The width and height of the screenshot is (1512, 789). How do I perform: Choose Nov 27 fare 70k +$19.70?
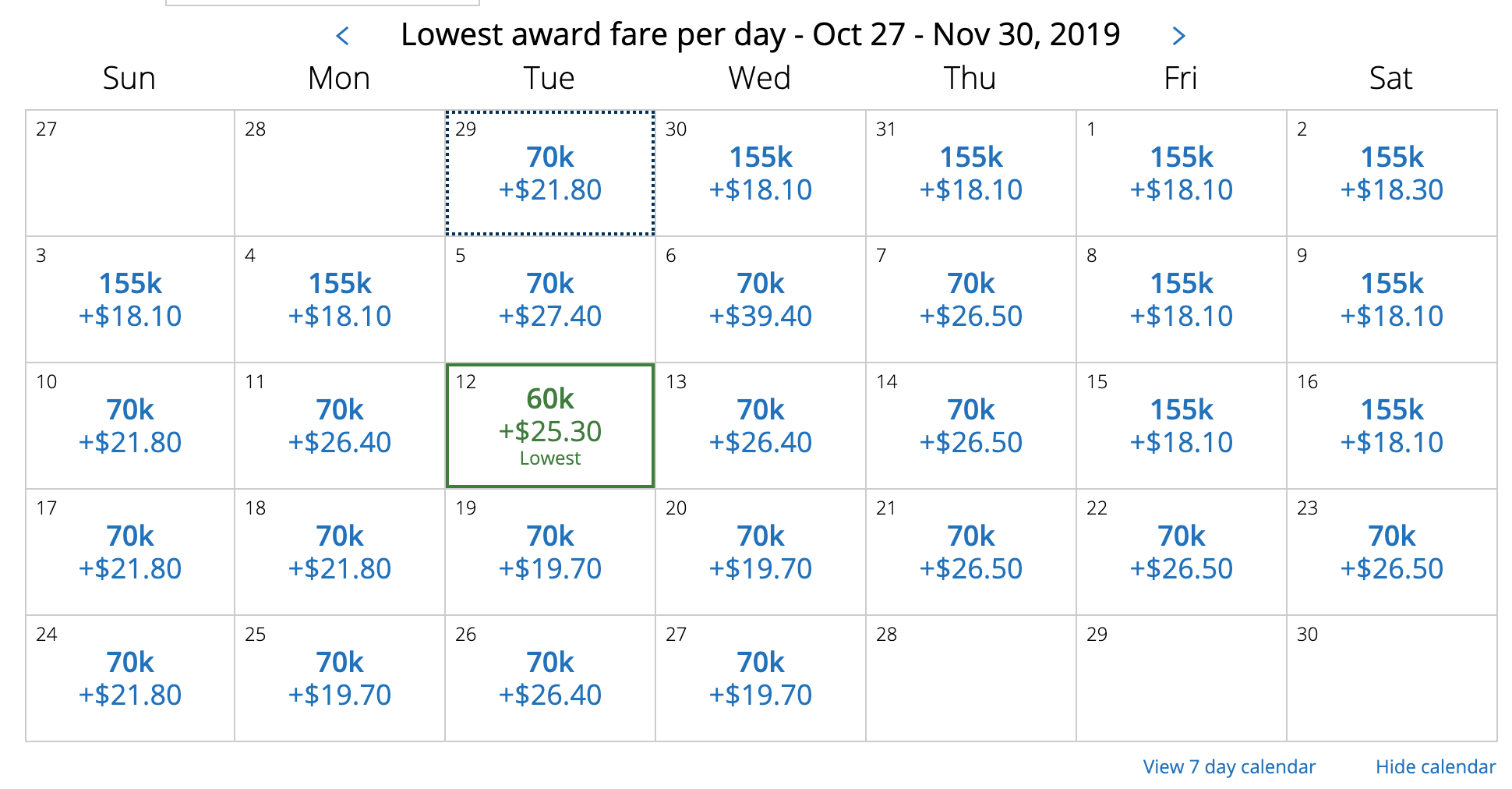pos(761,679)
